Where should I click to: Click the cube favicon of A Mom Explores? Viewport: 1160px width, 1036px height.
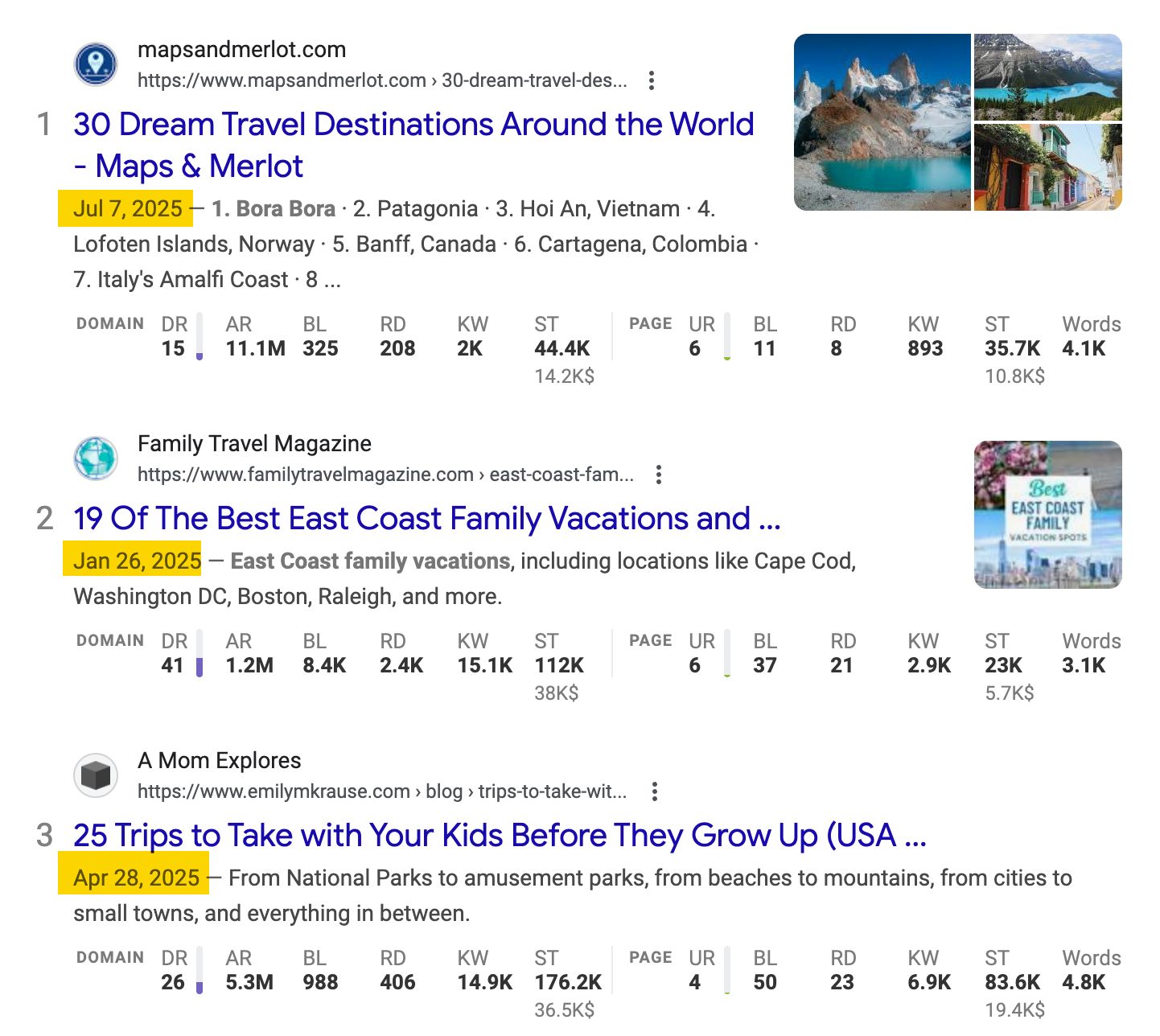[96, 775]
